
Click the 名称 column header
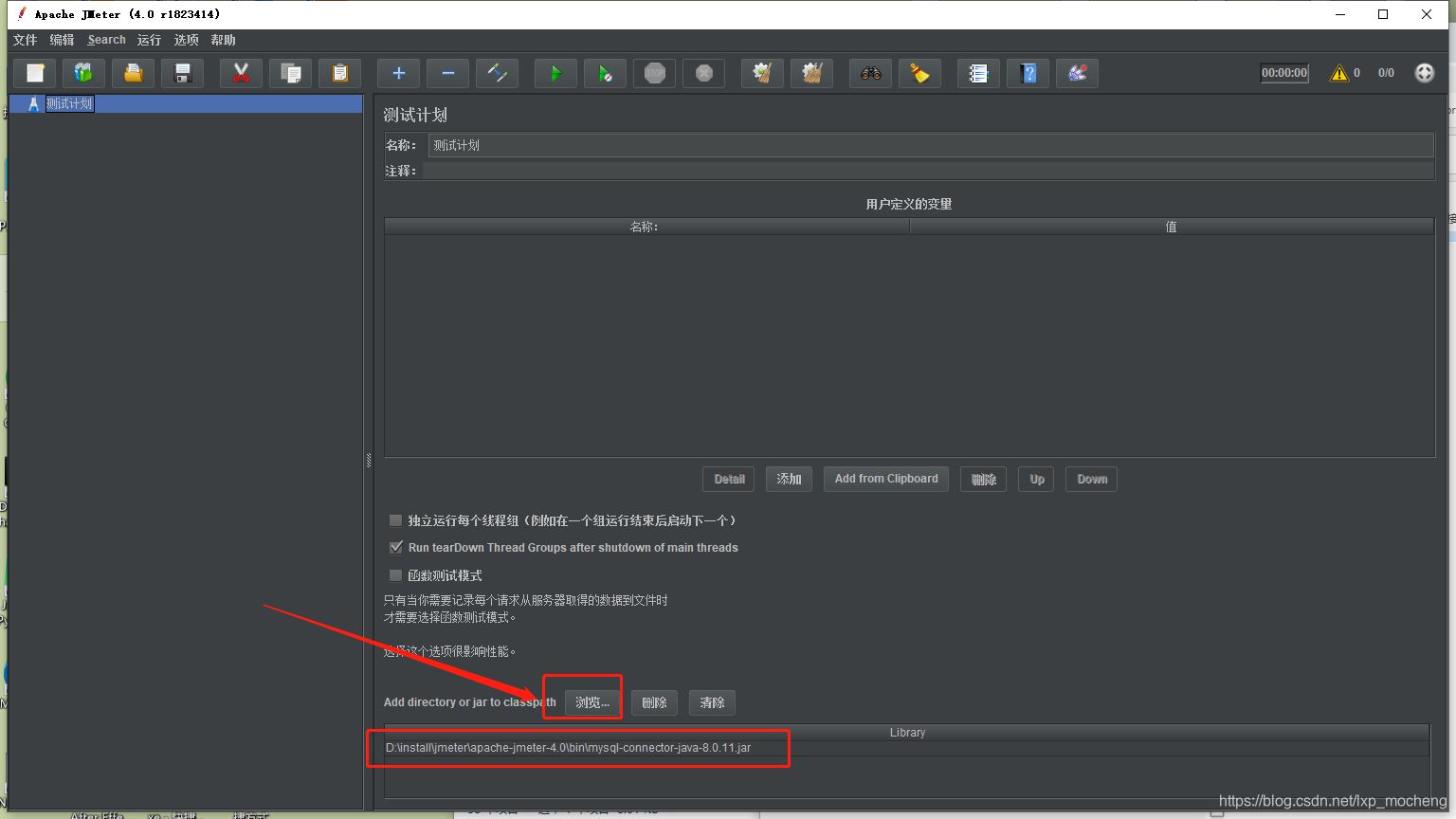point(646,227)
